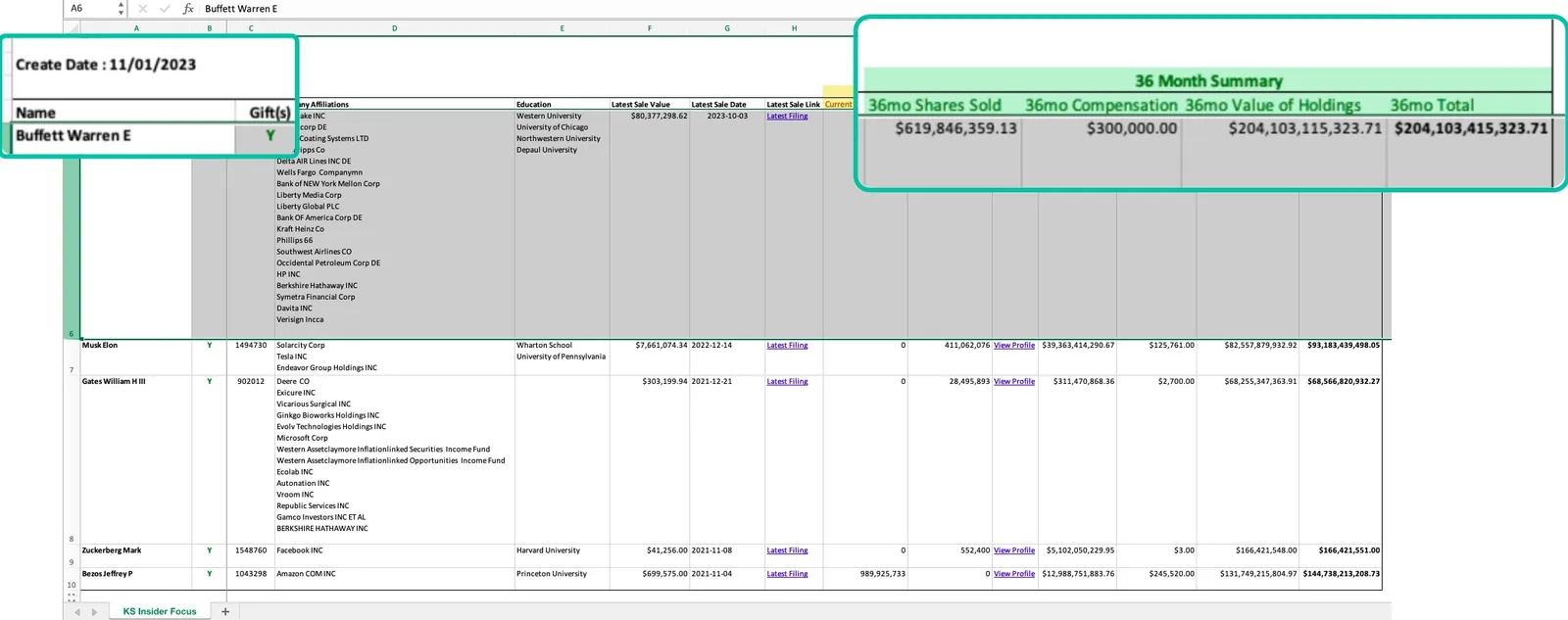Open Latest Filing link for Zuckerberg Mark
1568x620 pixels.
coord(787,550)
